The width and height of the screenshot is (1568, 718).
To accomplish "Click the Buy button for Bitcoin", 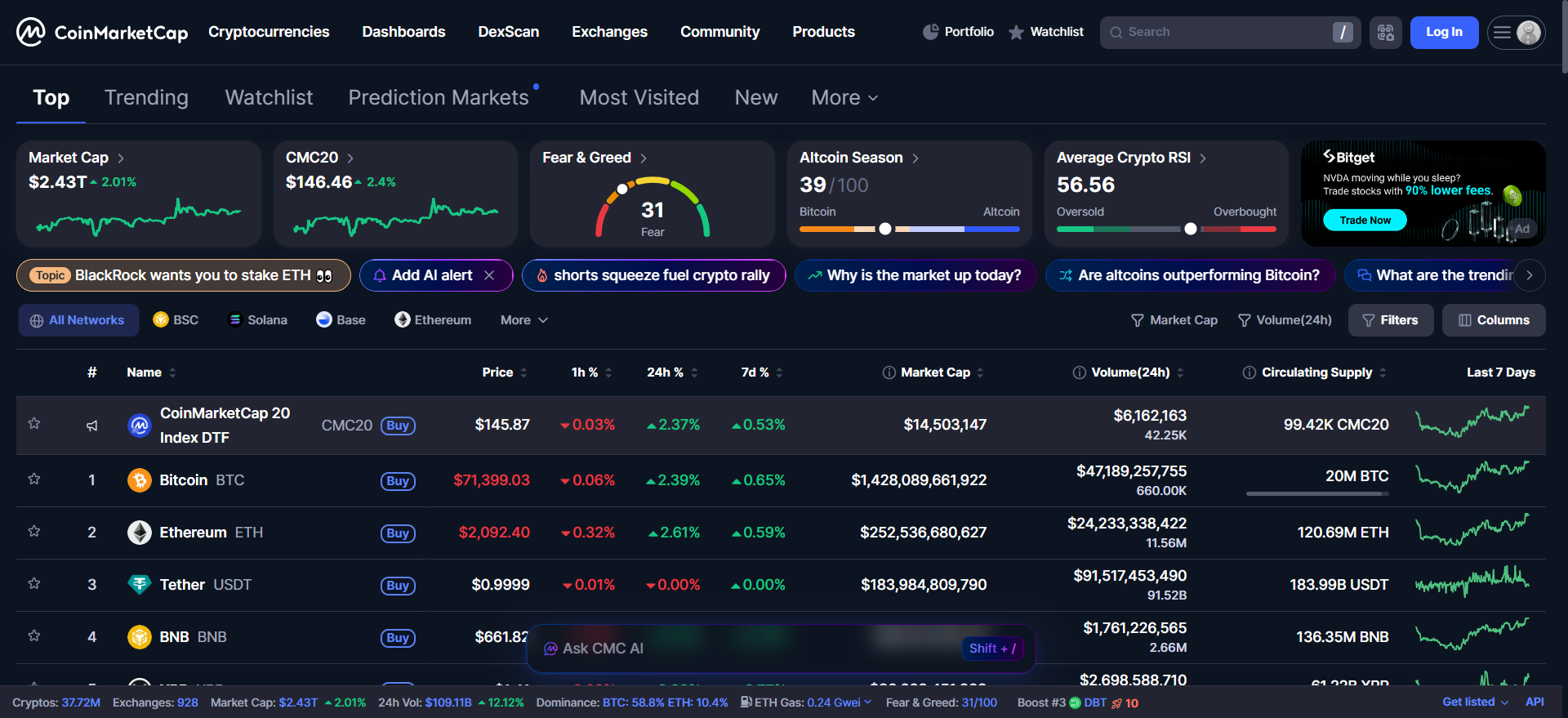I will coord(398,481).
